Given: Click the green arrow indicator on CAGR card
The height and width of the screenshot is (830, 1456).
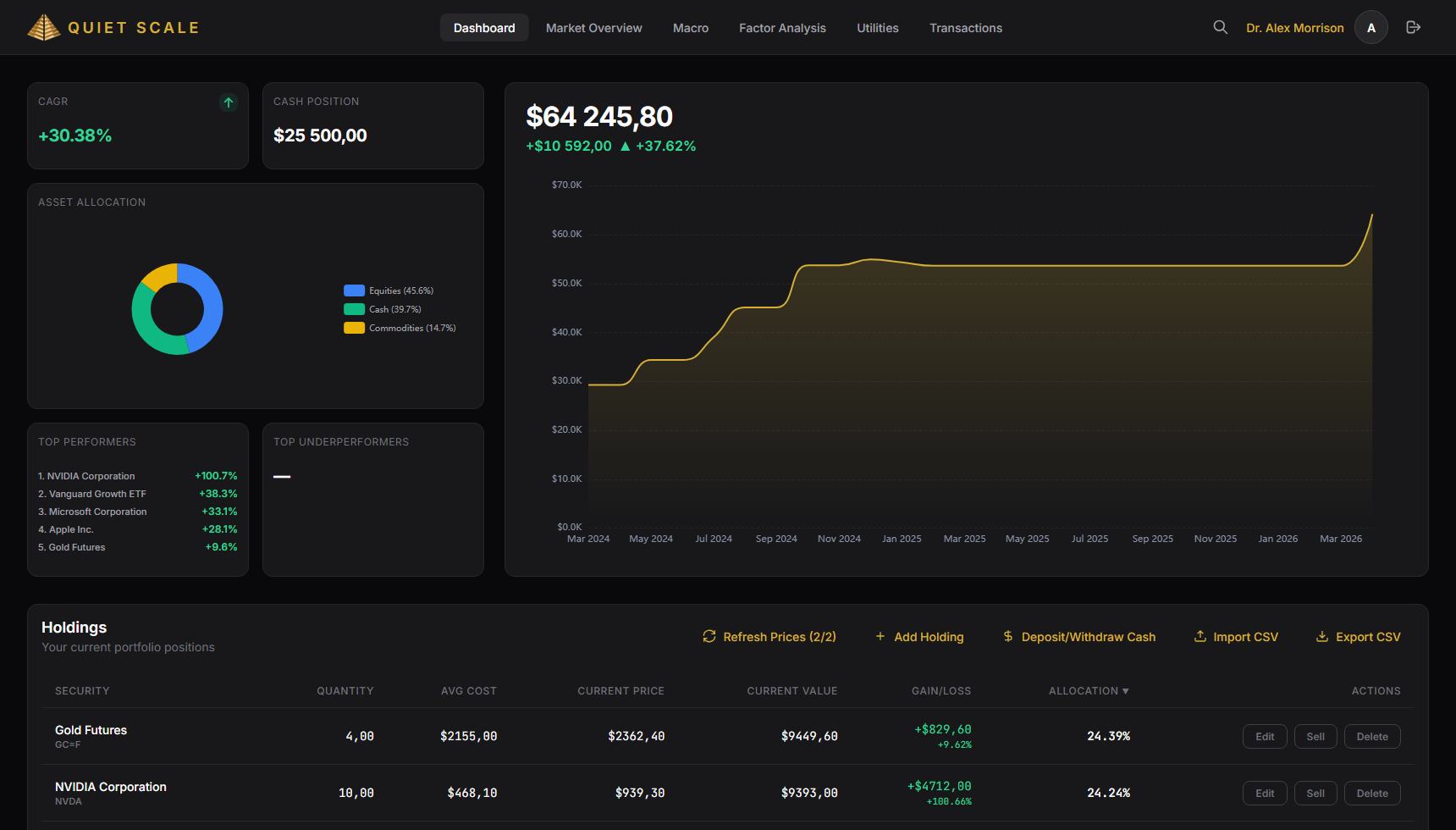Looking at the screenshot, I should coord(228,102).
